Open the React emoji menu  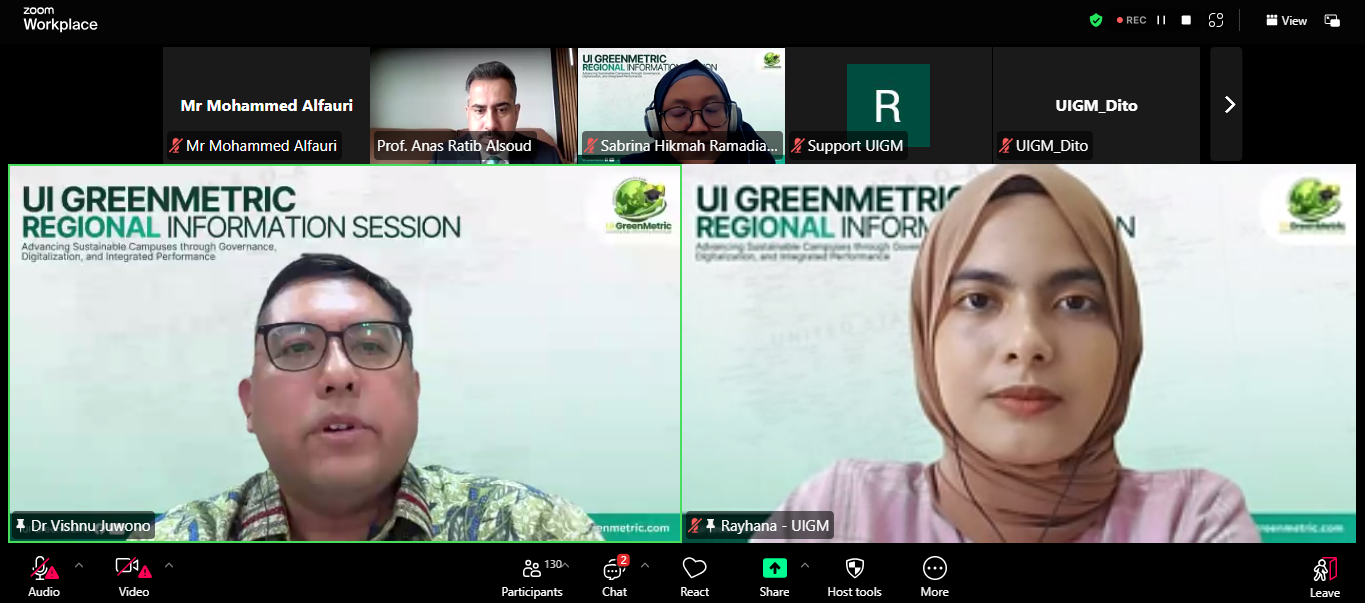(x=694, y=577)
